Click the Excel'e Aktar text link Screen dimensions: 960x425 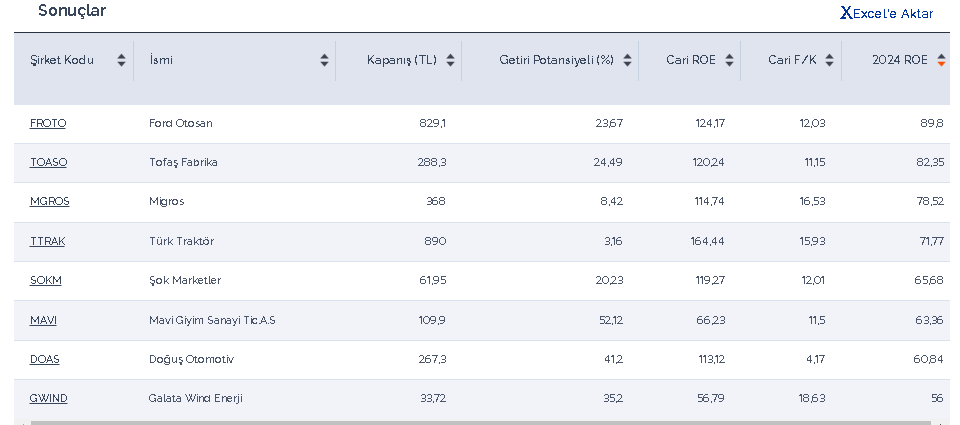tap(893, 13)
